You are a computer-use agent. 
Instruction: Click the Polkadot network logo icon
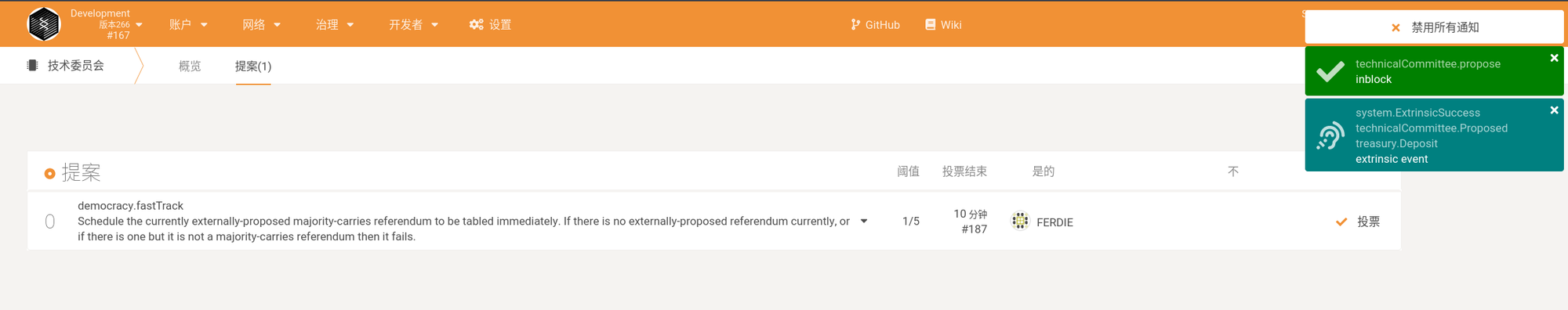tap(44, 24)
